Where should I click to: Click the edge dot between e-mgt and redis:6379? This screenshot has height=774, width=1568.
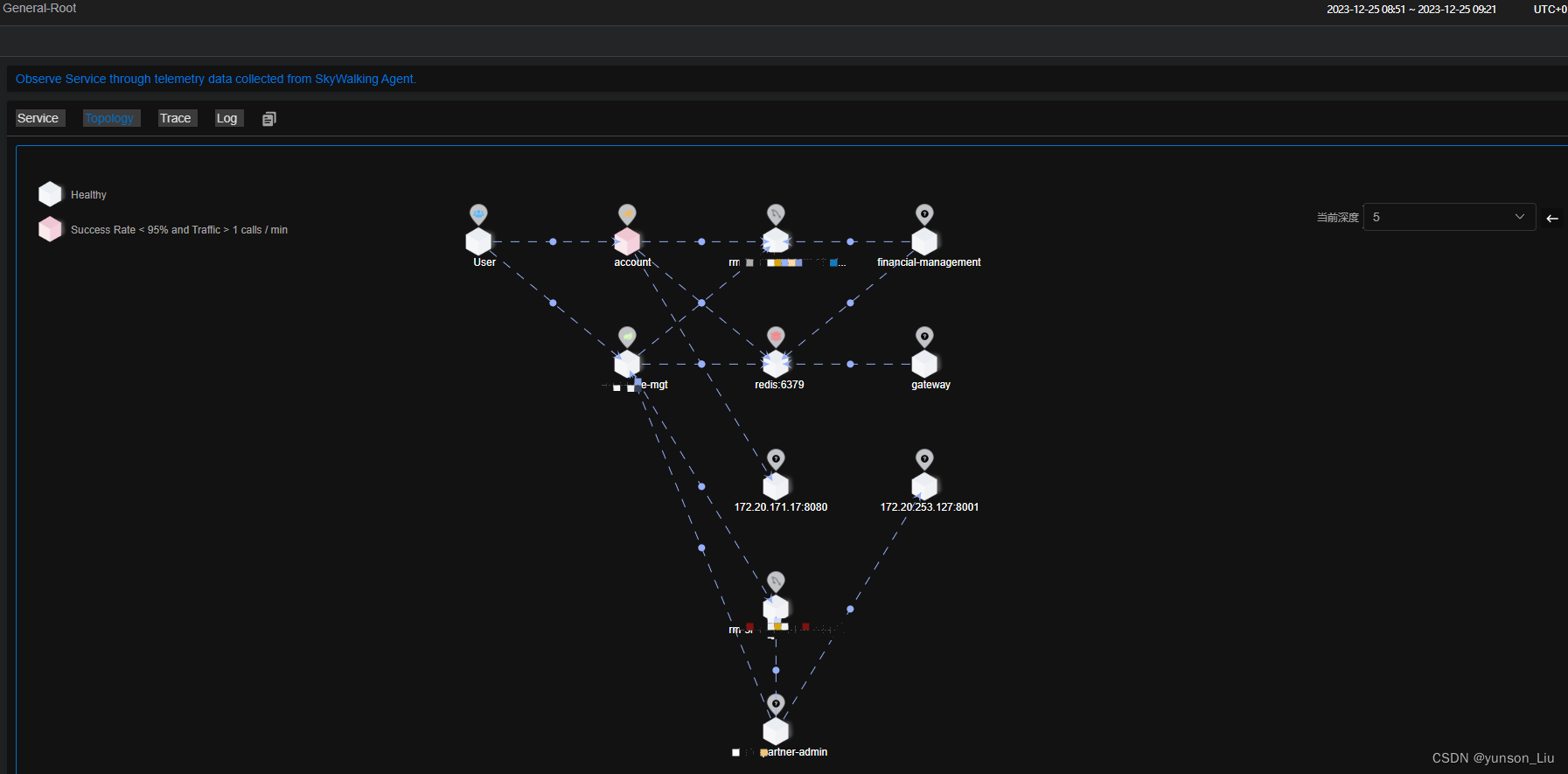click(701, 364)
